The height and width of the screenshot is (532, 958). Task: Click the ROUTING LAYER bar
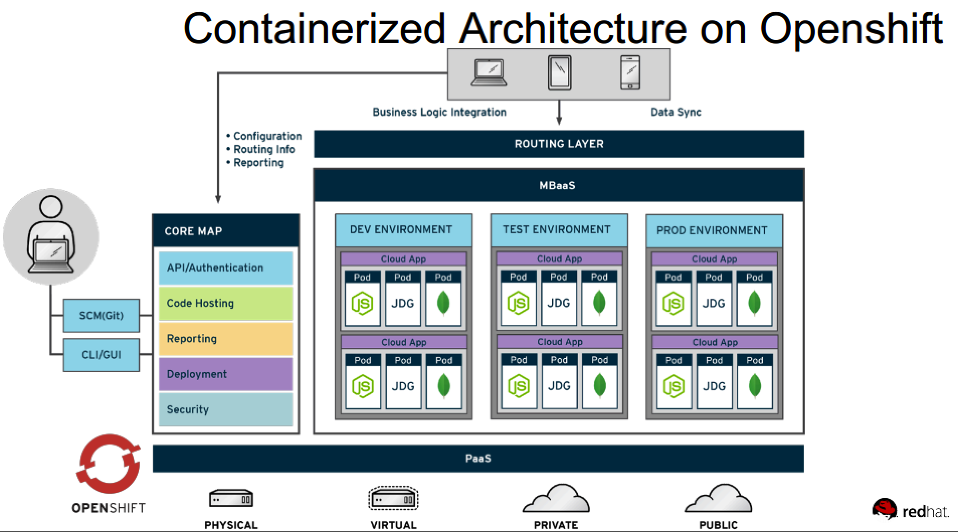click(559, 144)
